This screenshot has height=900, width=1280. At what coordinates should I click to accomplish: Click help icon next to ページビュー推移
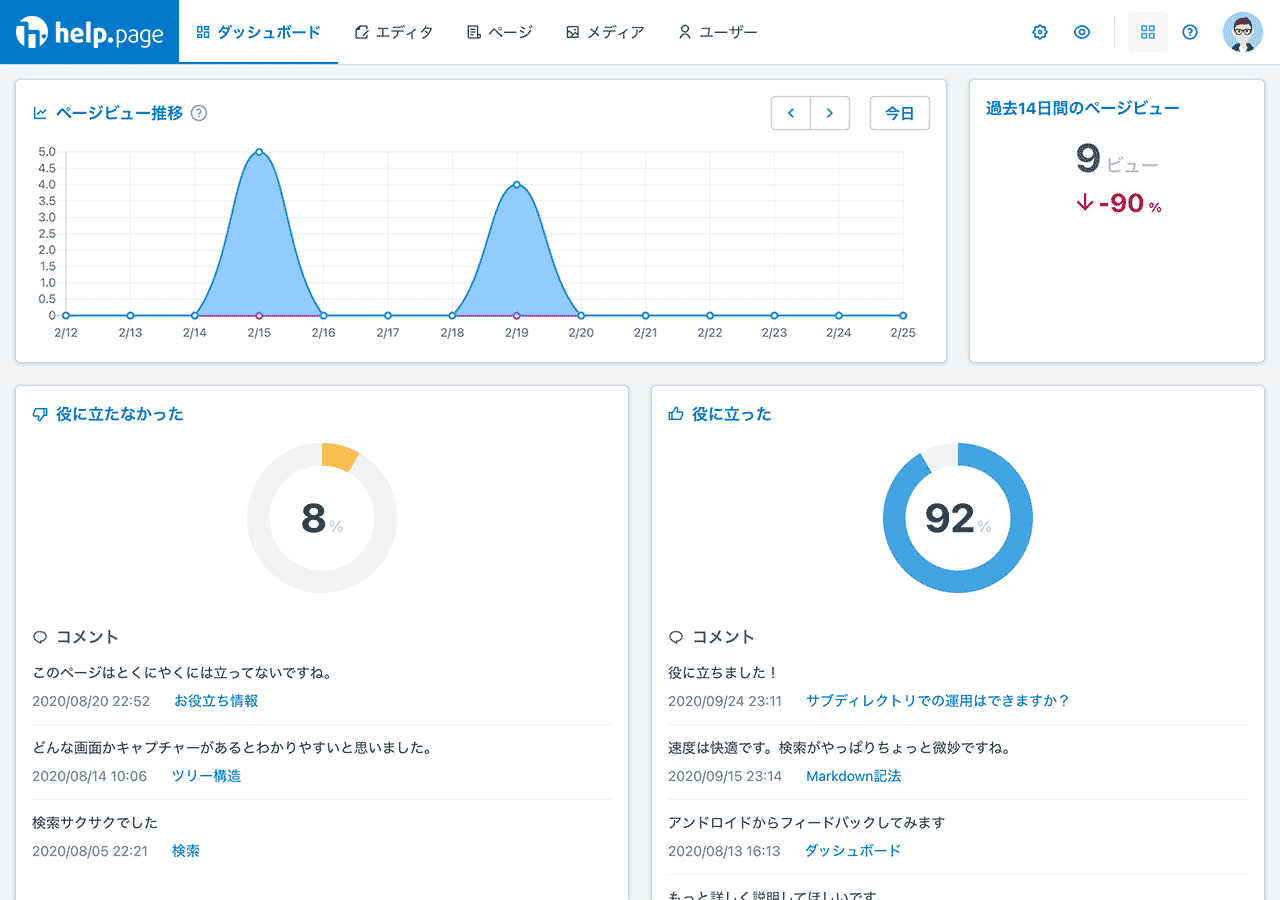(x=199, y=113)
